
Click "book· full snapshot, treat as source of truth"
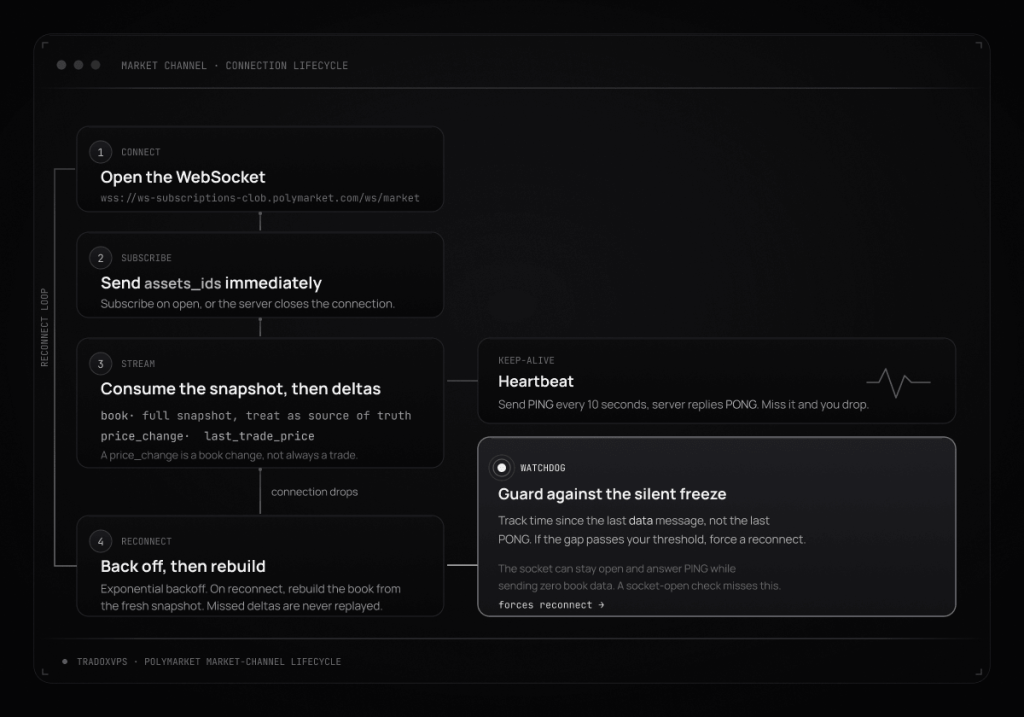[x=256, y=415]
